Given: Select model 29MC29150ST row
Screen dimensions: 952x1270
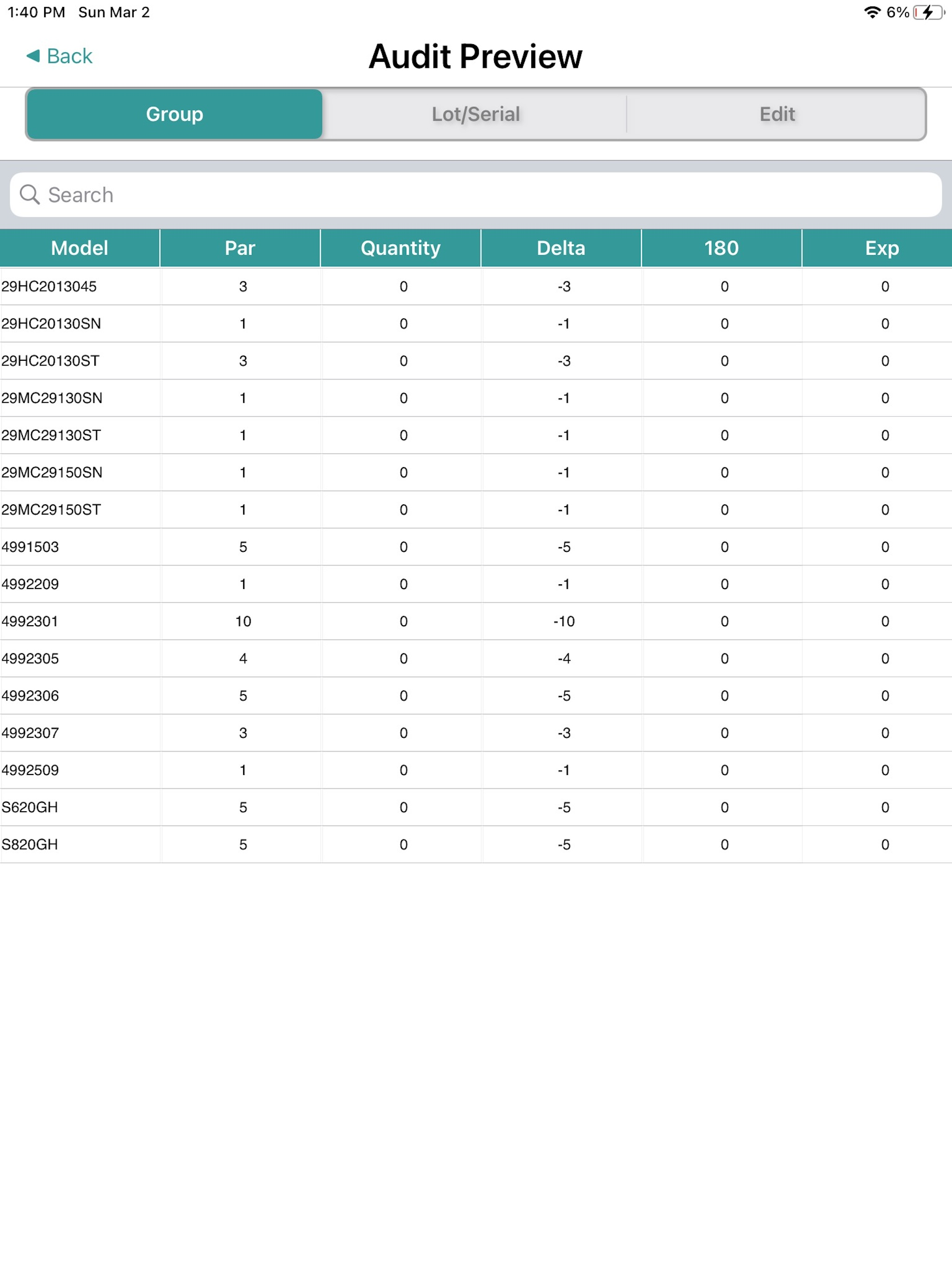Looking at the screenshot, I should point(476,510).
